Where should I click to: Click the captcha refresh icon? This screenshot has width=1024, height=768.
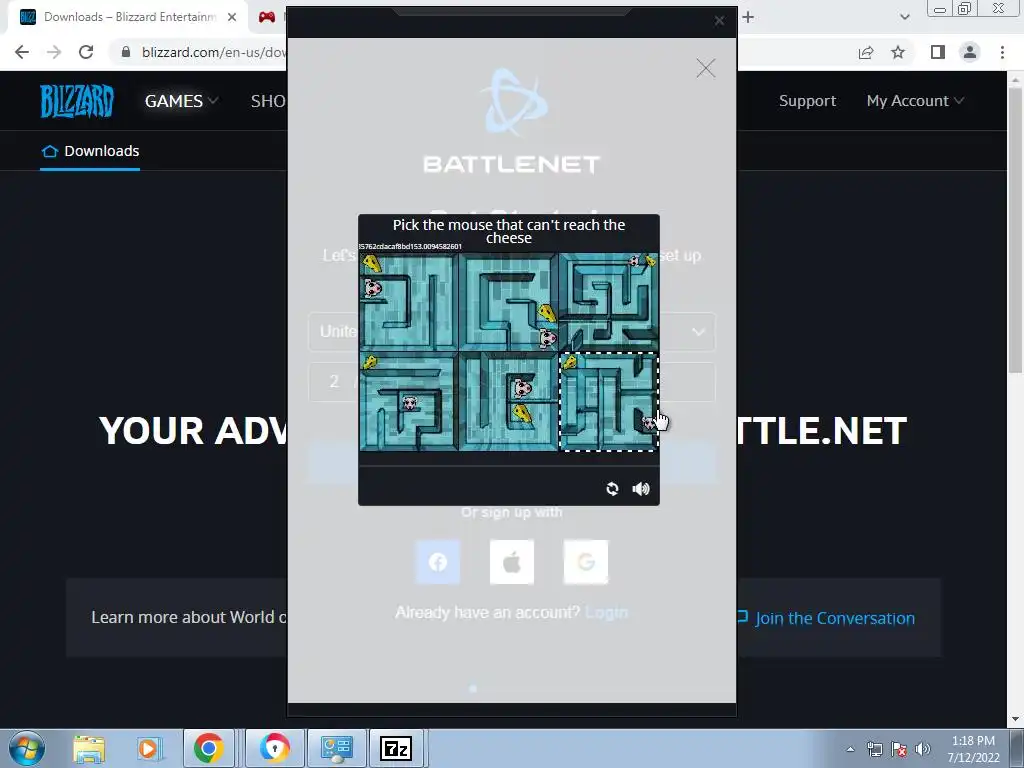[612, 488]
